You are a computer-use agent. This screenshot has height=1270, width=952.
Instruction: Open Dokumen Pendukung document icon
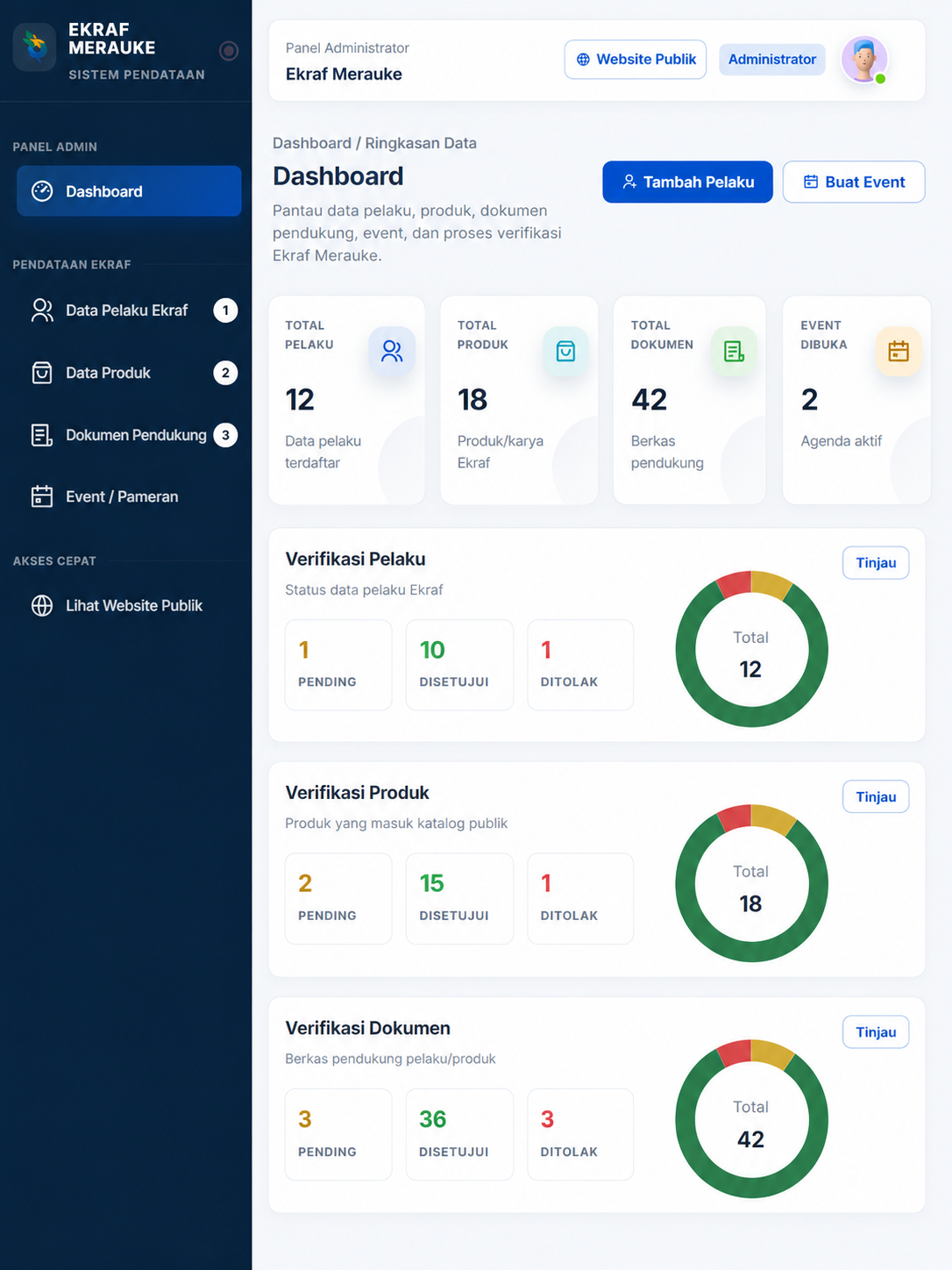[x=42, y=435]
